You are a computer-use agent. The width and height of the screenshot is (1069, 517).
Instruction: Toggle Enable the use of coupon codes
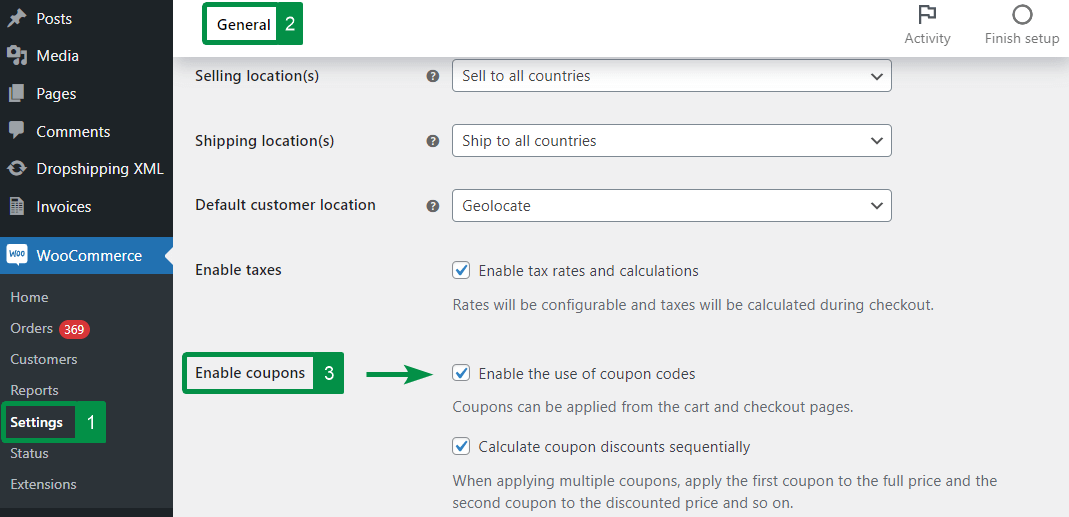pyautogui.click(x=461, y=373)
